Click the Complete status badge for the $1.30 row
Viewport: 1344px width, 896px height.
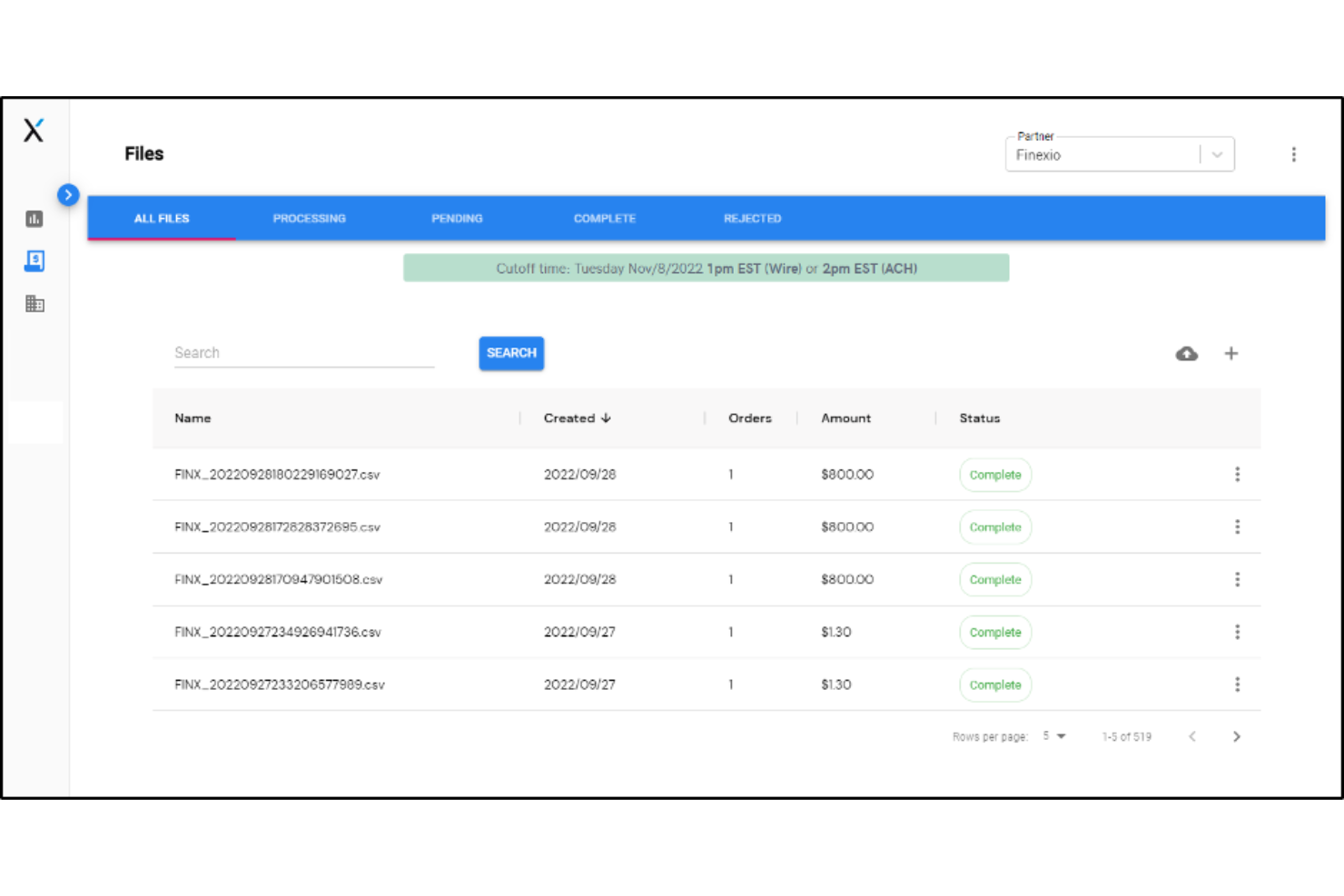tap(994, 632)
